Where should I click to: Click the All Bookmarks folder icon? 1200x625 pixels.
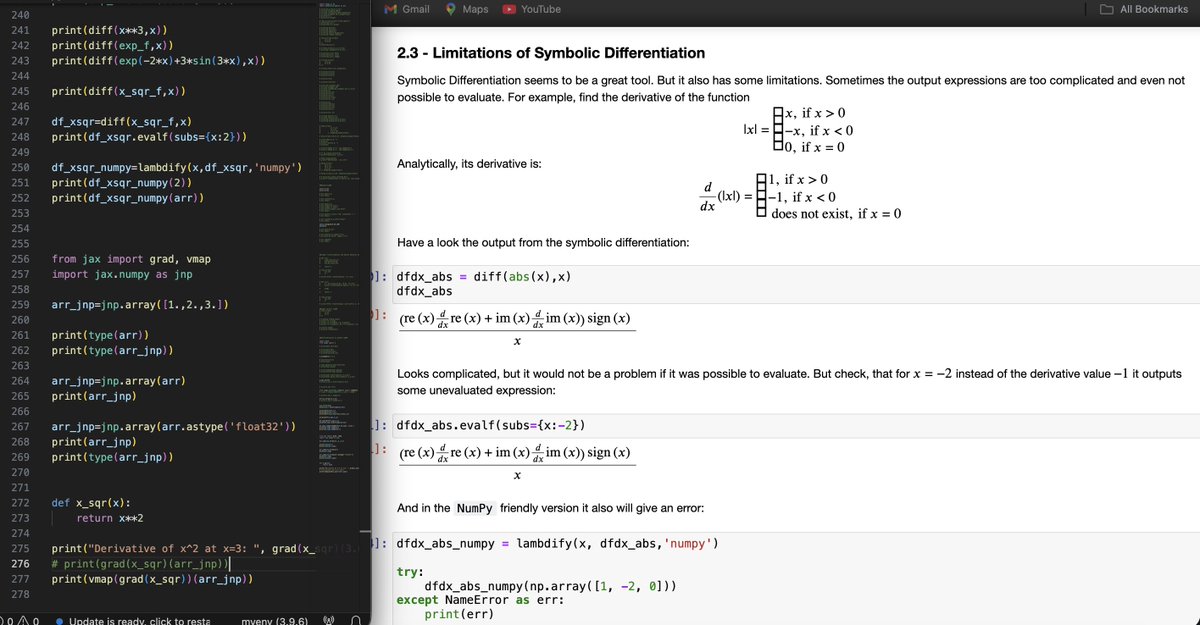(1107, 9)
